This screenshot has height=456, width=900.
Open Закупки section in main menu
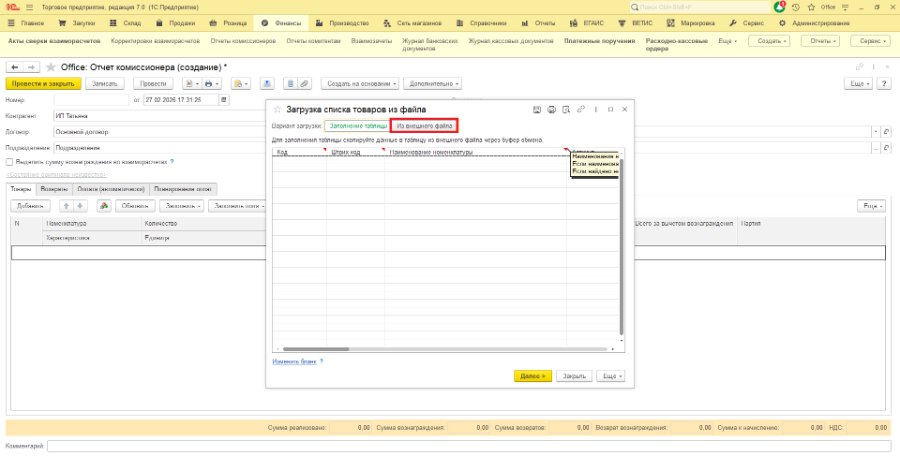pyautogui.click(x=77, y=23)
